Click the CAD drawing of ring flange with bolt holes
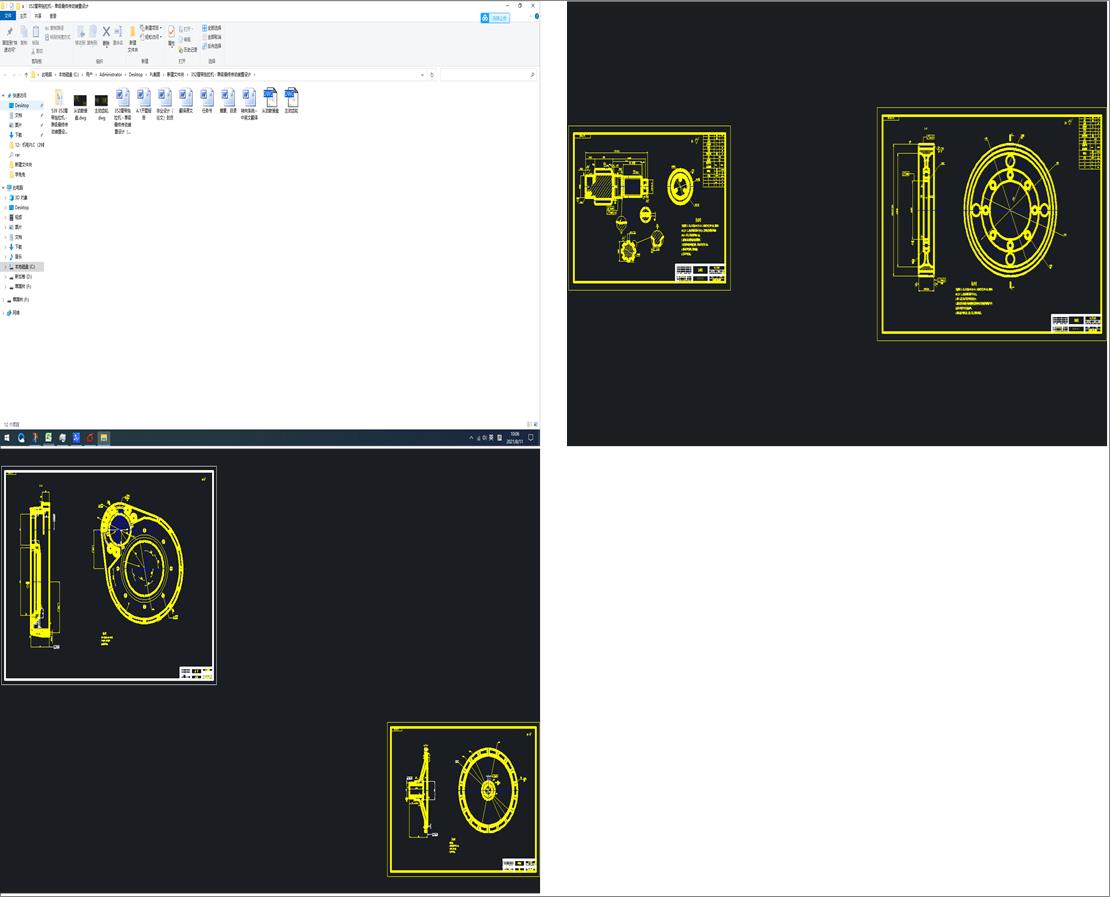Screen dimensions: 1110x897 [991, 224]
